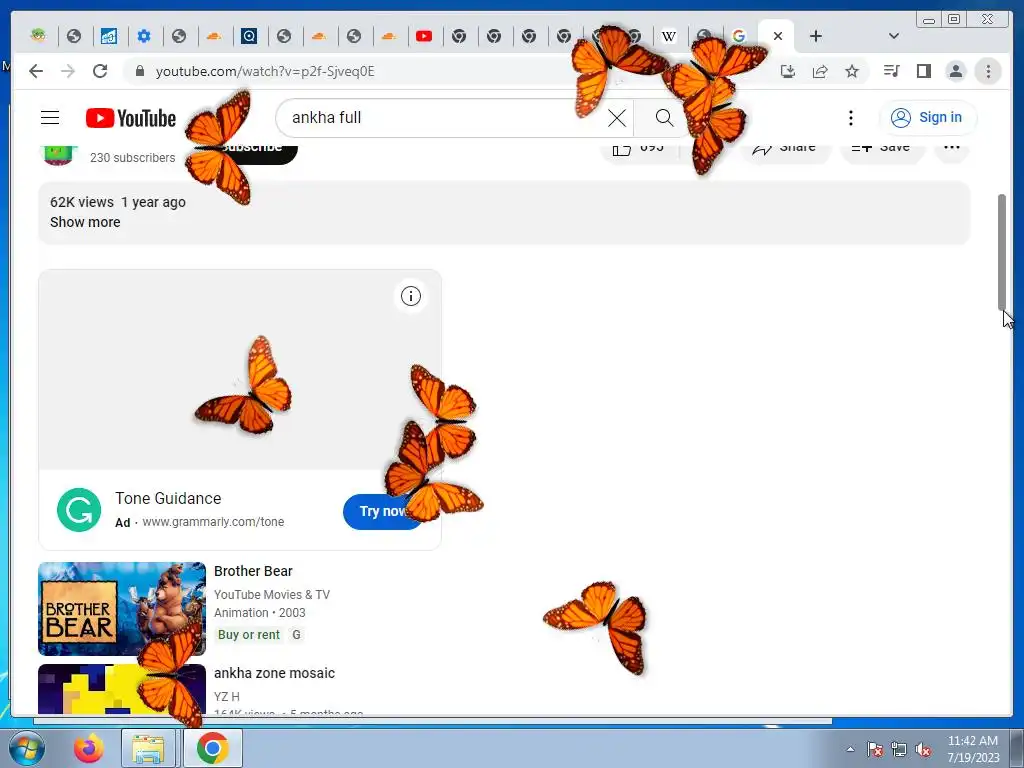The height and width of the screenshot is (768, 1024).
Task: Open the 'Brother Bear' video title
Action: pyautogui.click(x=253, y=571)
